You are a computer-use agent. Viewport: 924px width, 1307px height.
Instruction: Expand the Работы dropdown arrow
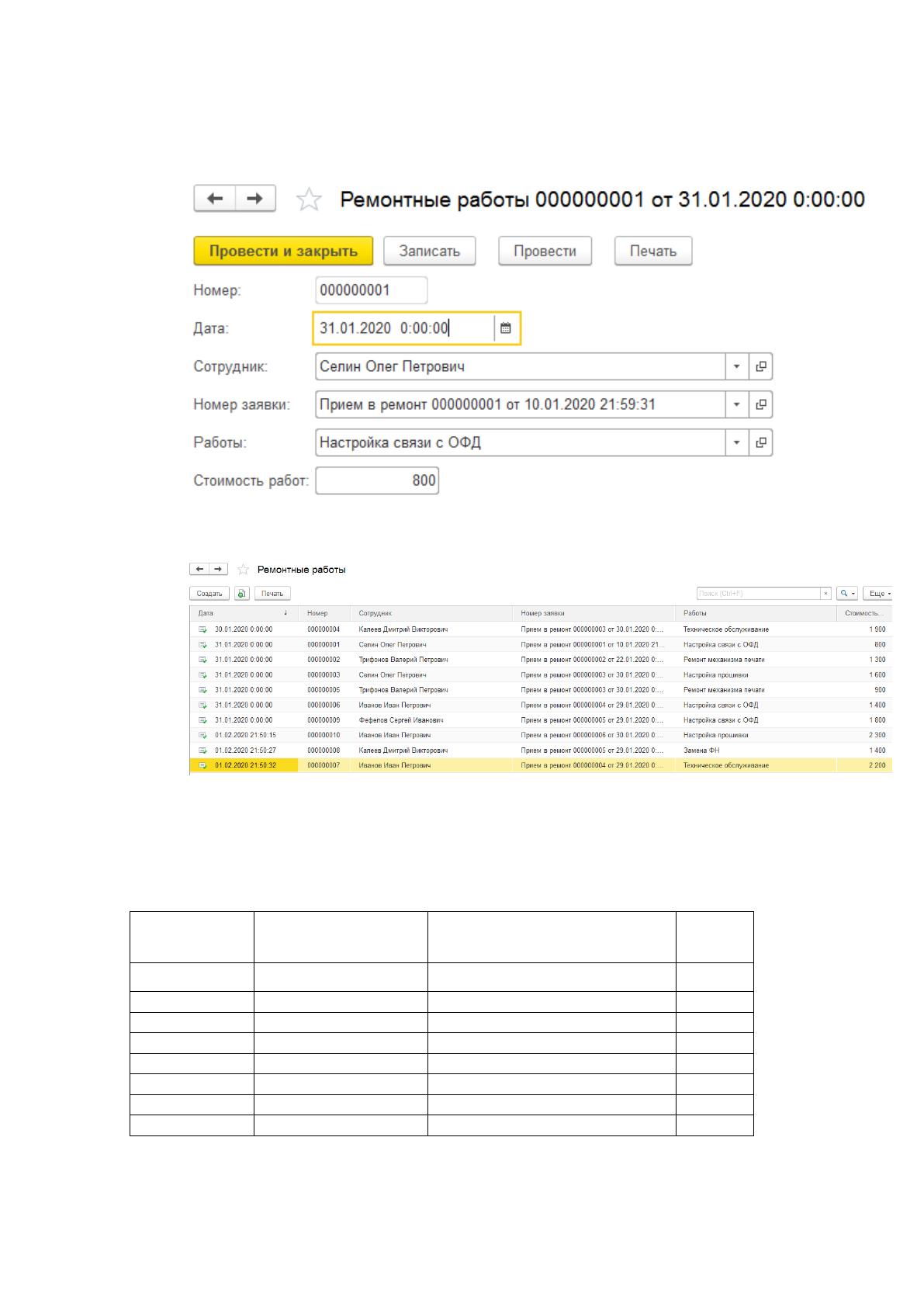coord(736,442)
